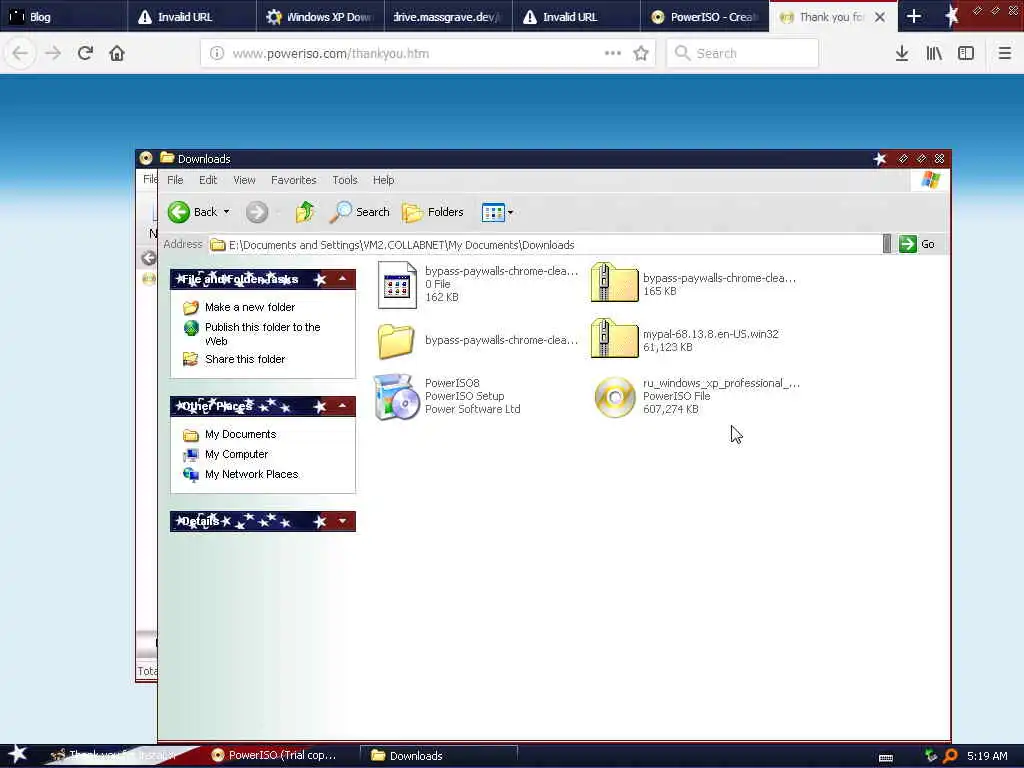The image size is (1024, 768).
Task: Click the Firefox reload page icon
Action: coord(85,53)
